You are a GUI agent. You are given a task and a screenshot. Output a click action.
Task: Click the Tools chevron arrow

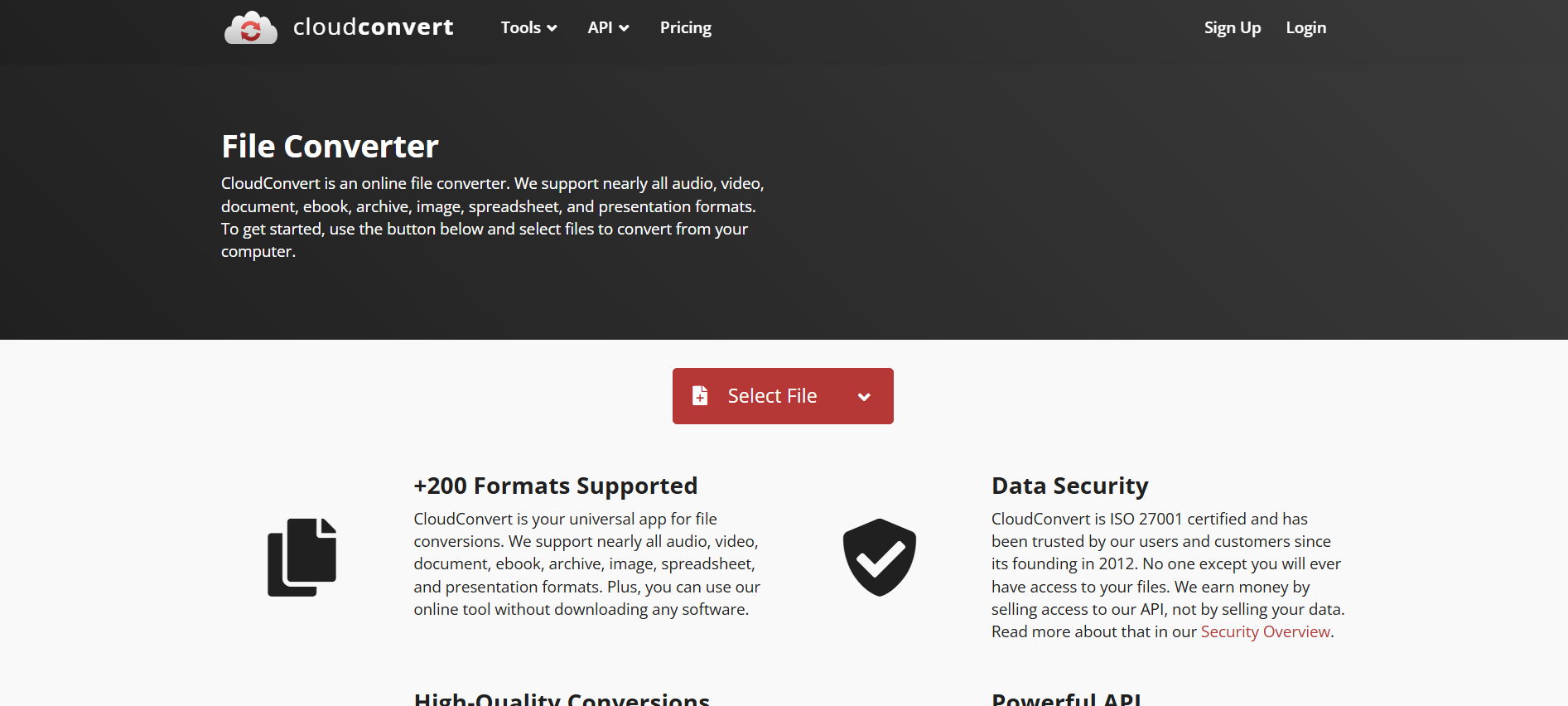click(552, 28)
